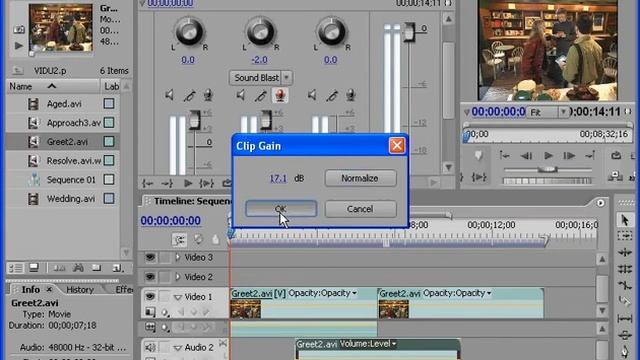Image resolution: width=640 pixels, height=360 pixels.
Task: Expand the Video 3 track
Action: tap(178, 257)
